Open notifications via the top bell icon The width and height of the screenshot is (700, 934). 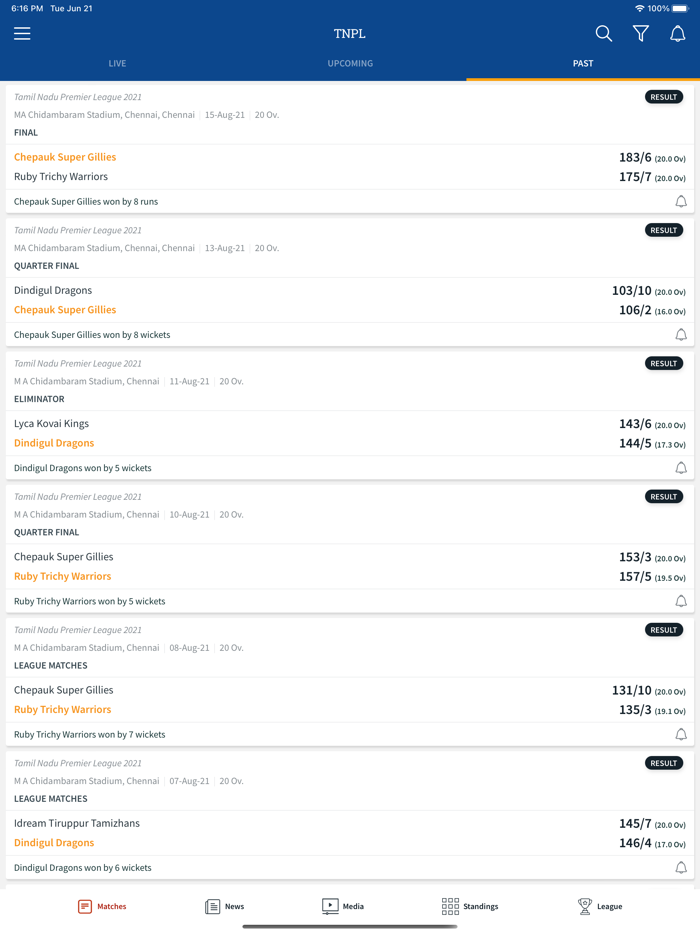[677, 33]
